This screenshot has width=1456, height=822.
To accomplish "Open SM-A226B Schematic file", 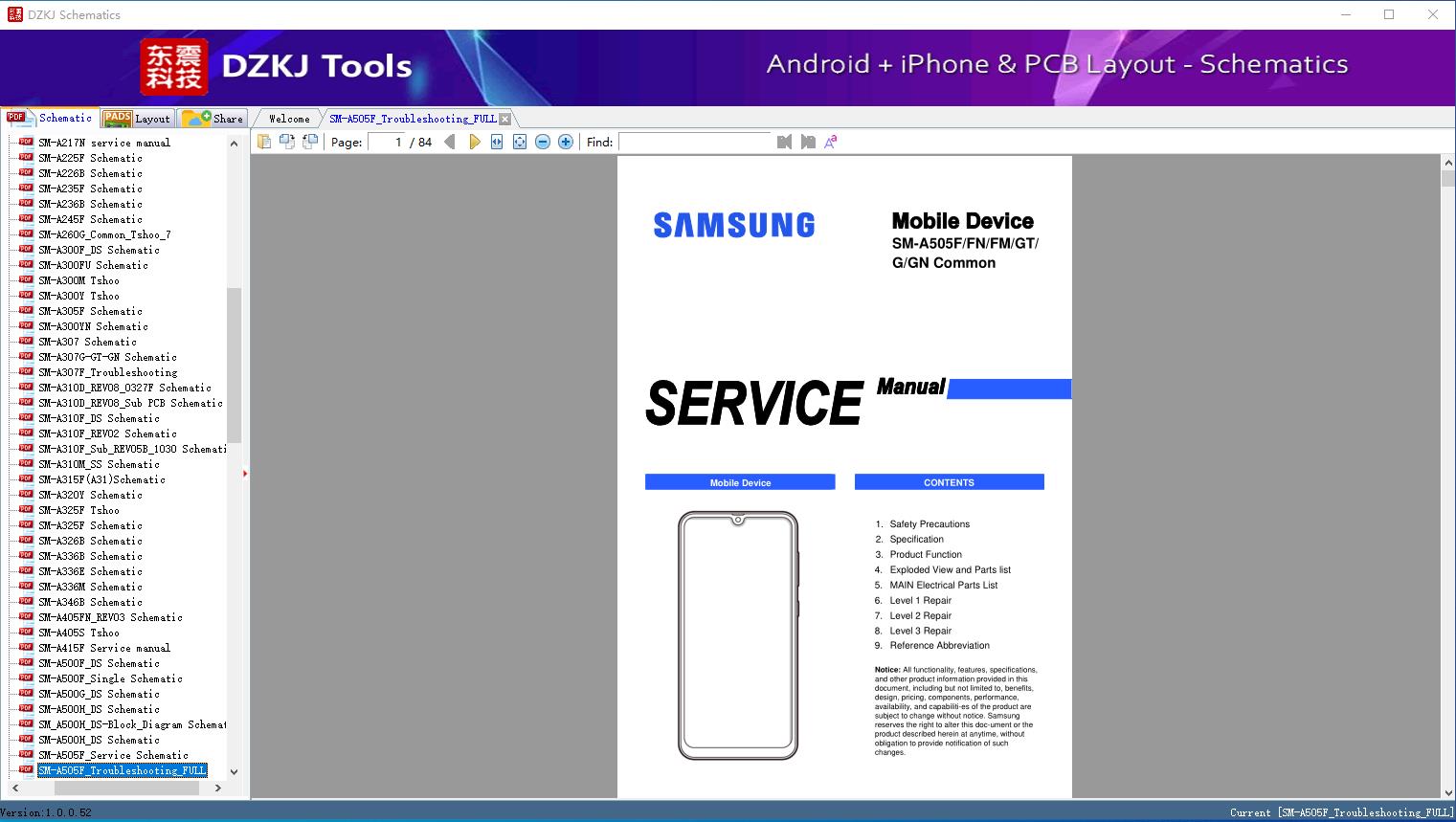I will point(90,173).
